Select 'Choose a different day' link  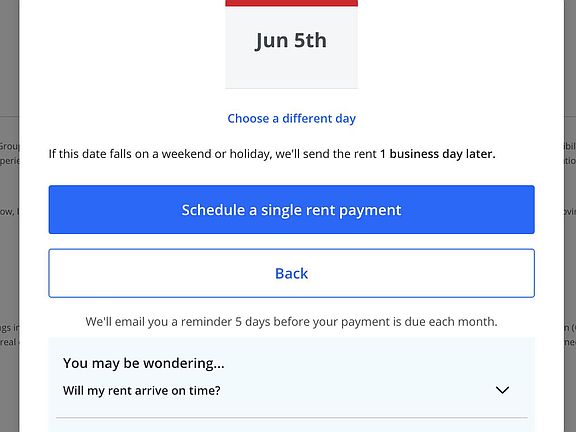291,118
